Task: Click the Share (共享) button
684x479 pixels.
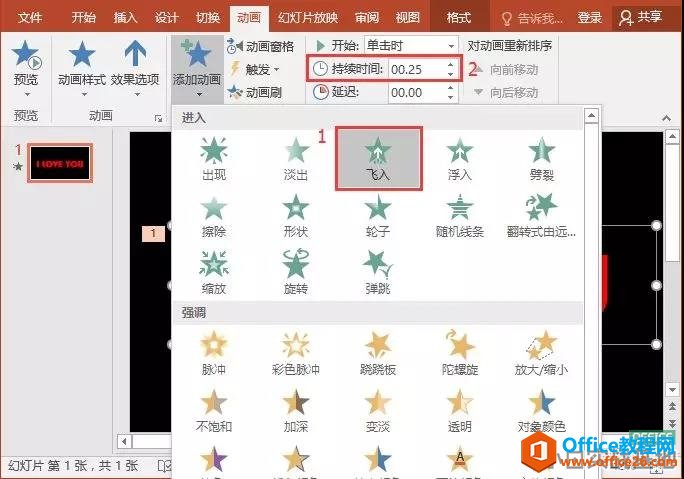Action: pyautogui.click(x=640, y=17)
